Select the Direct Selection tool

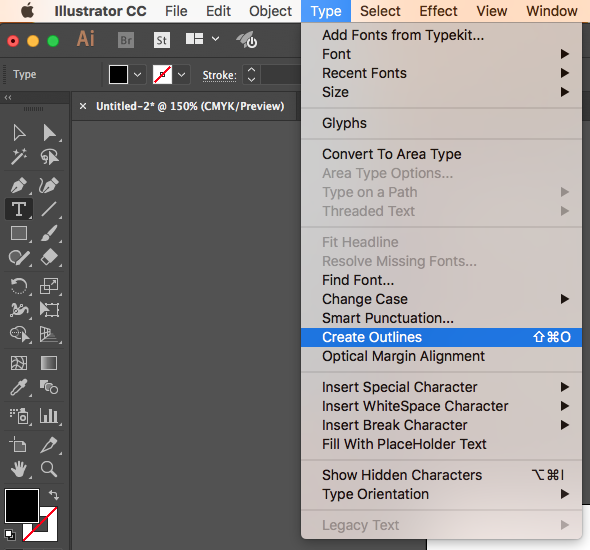coord(49,133)
